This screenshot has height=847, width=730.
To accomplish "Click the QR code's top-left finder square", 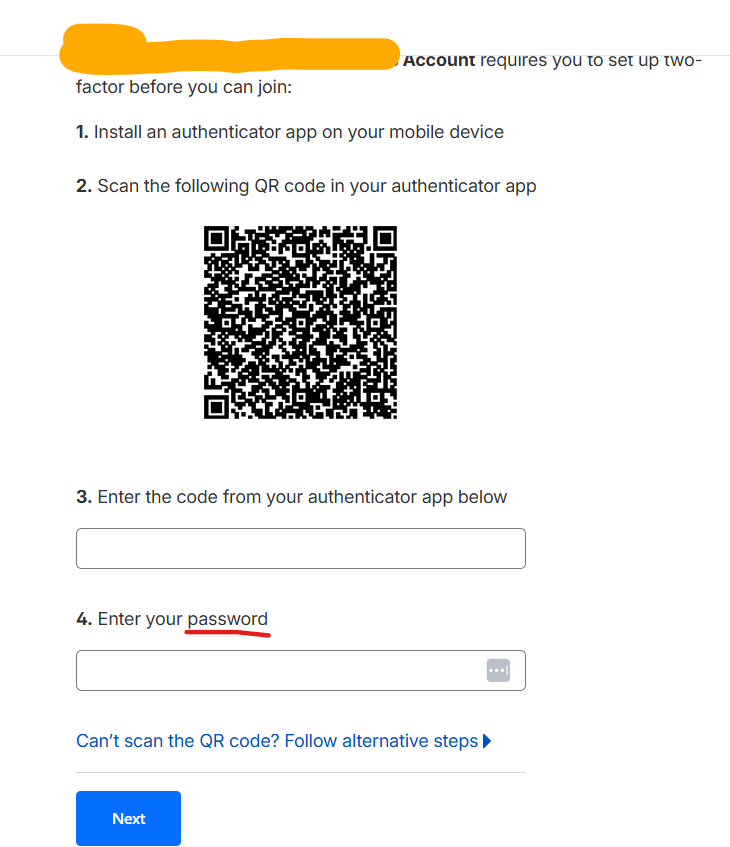I will [x=217, y=239].
